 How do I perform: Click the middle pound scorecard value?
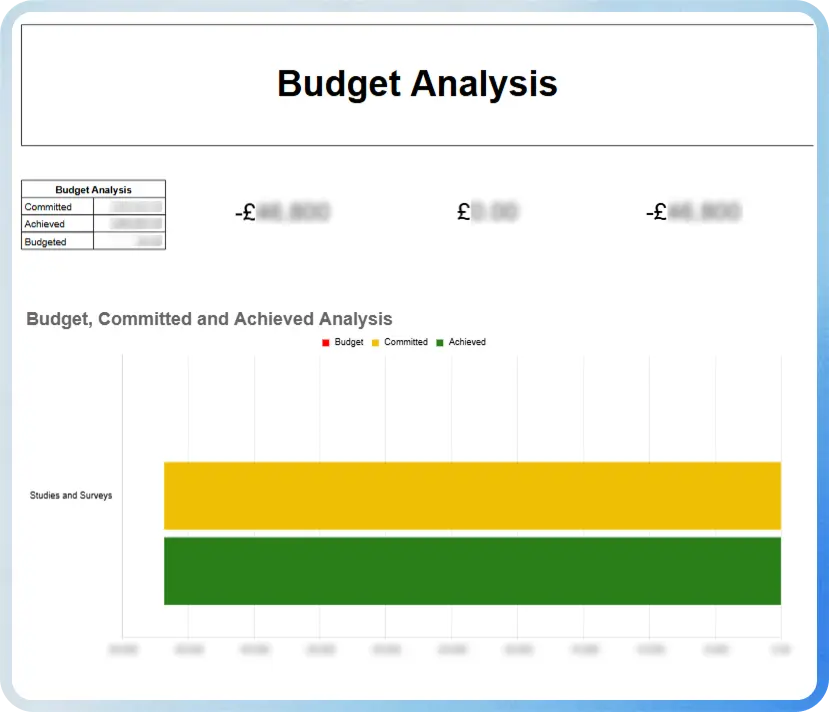point(488,211)
